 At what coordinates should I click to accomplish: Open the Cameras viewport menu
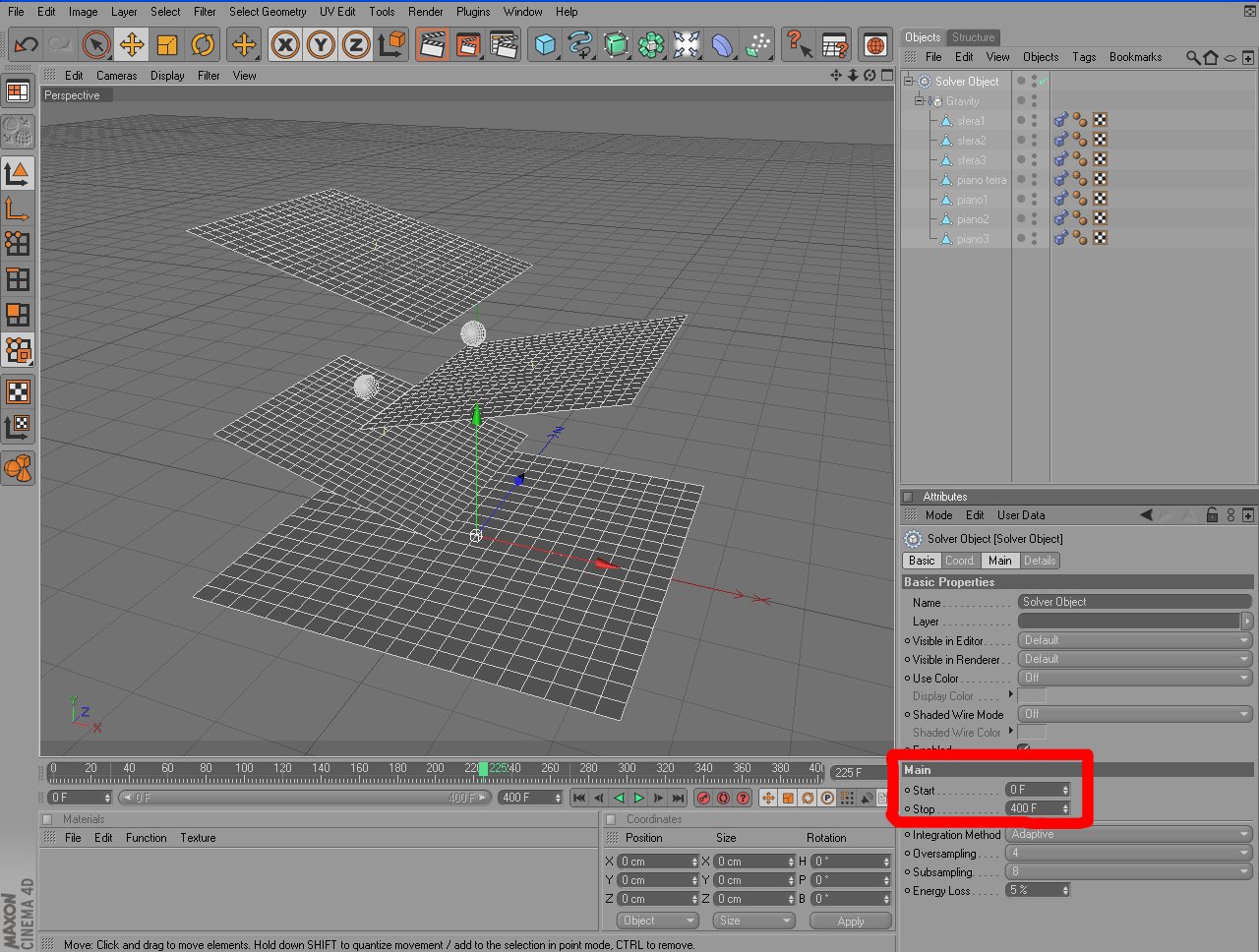point(116,76)
